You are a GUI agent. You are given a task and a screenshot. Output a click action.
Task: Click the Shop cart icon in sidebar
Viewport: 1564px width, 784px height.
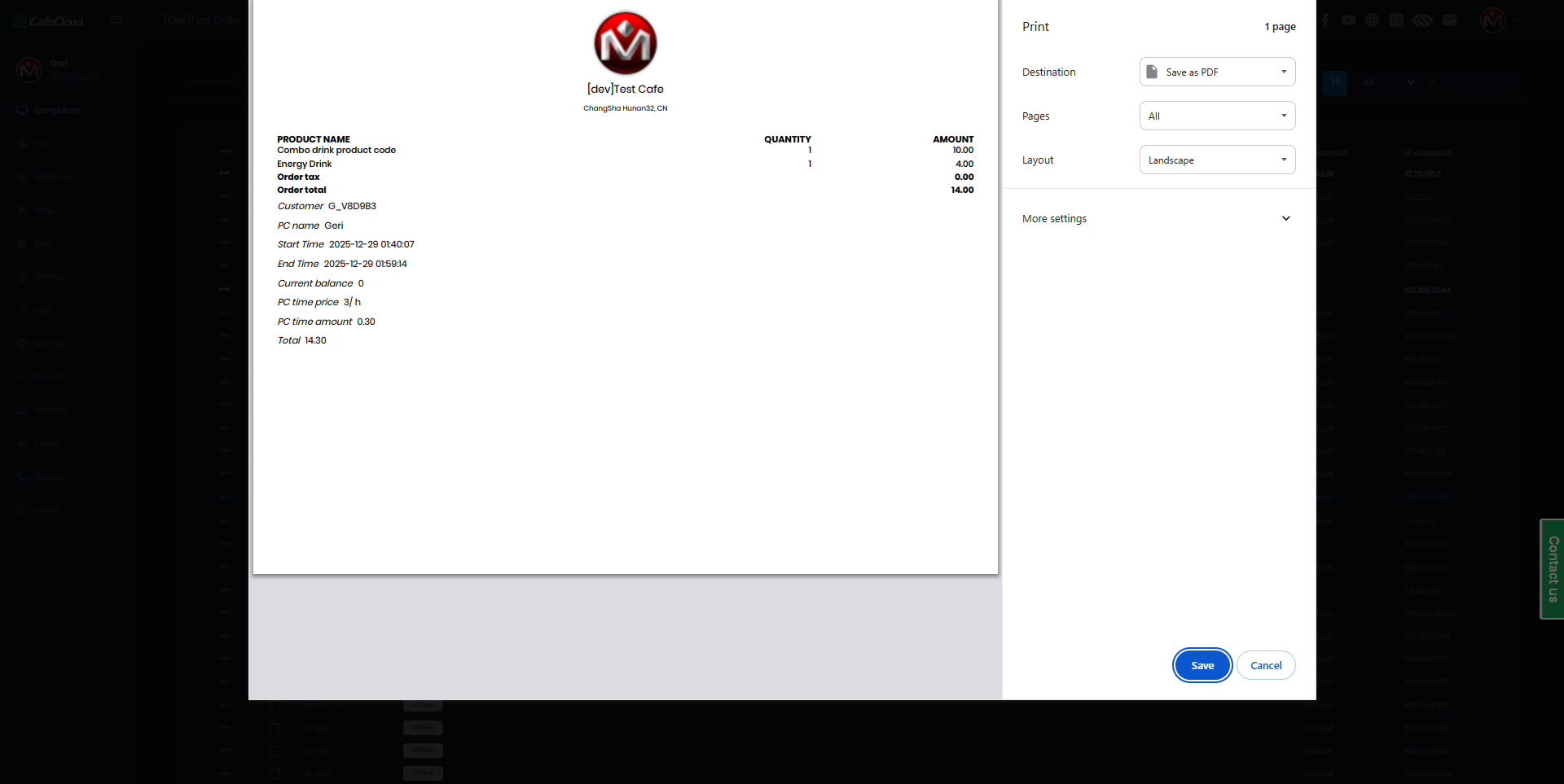click(22, 211)
